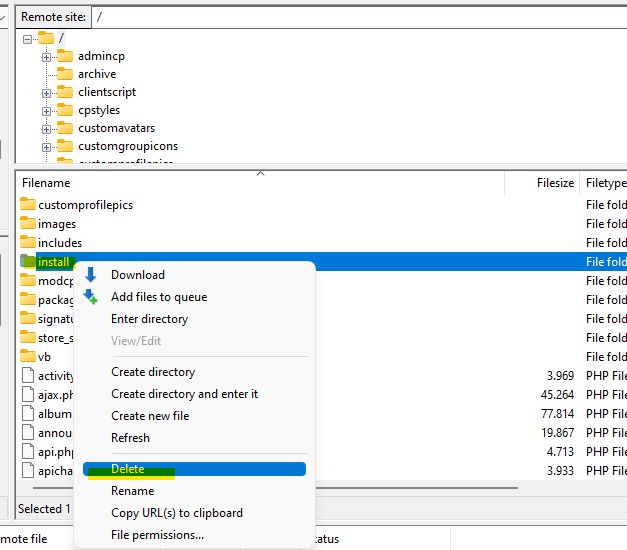Sort files by the Filesize column header
Screen dimensions: 627x550
point(555,183)
